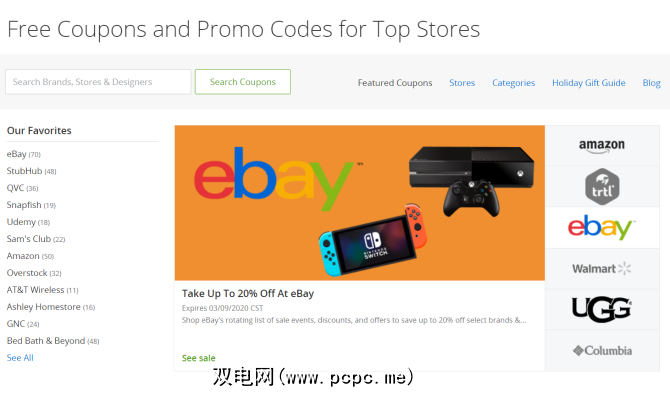Expand favorites with See All
This screenshot has width=670, height=400.
(x=20, y=358)
